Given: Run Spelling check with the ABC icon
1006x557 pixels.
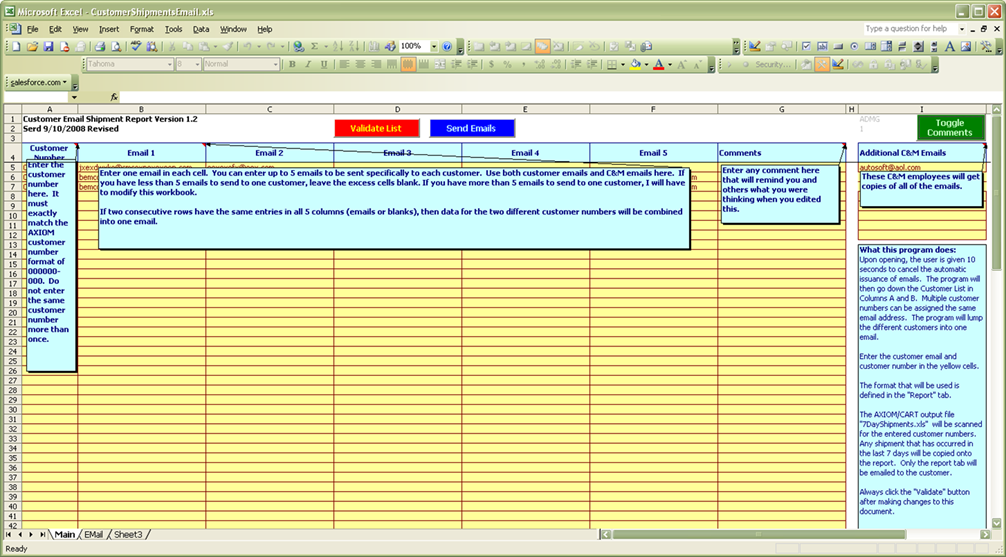Looking at the screenshot, I should tap(136, 46).
